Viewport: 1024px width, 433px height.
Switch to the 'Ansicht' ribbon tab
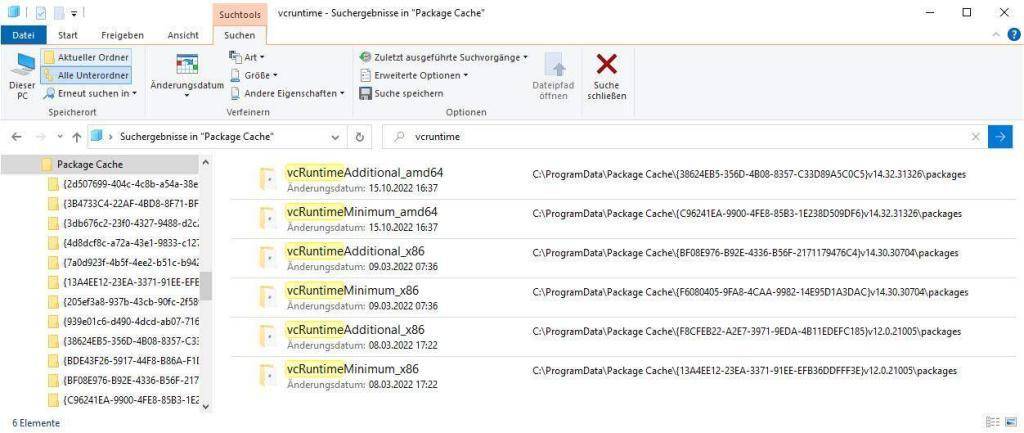pos(183,35)
